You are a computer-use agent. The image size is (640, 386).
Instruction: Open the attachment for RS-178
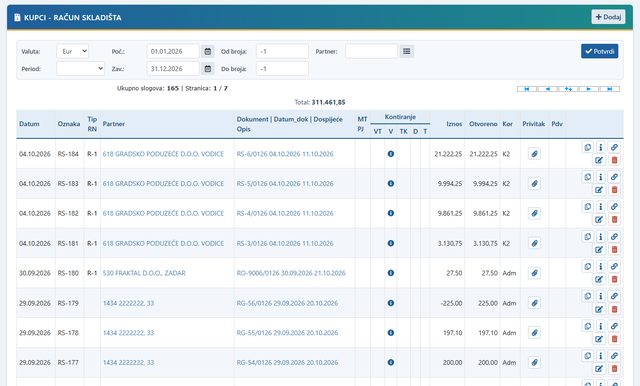click(x=534, y=333)
